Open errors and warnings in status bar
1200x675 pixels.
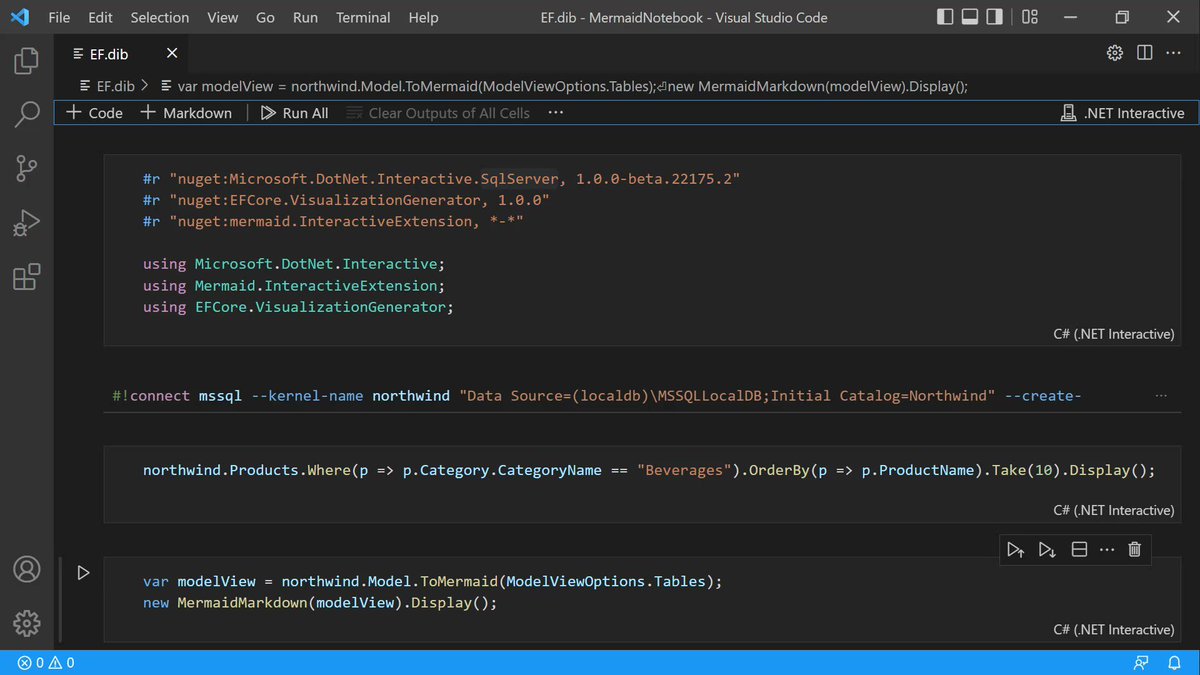[45, 662]
